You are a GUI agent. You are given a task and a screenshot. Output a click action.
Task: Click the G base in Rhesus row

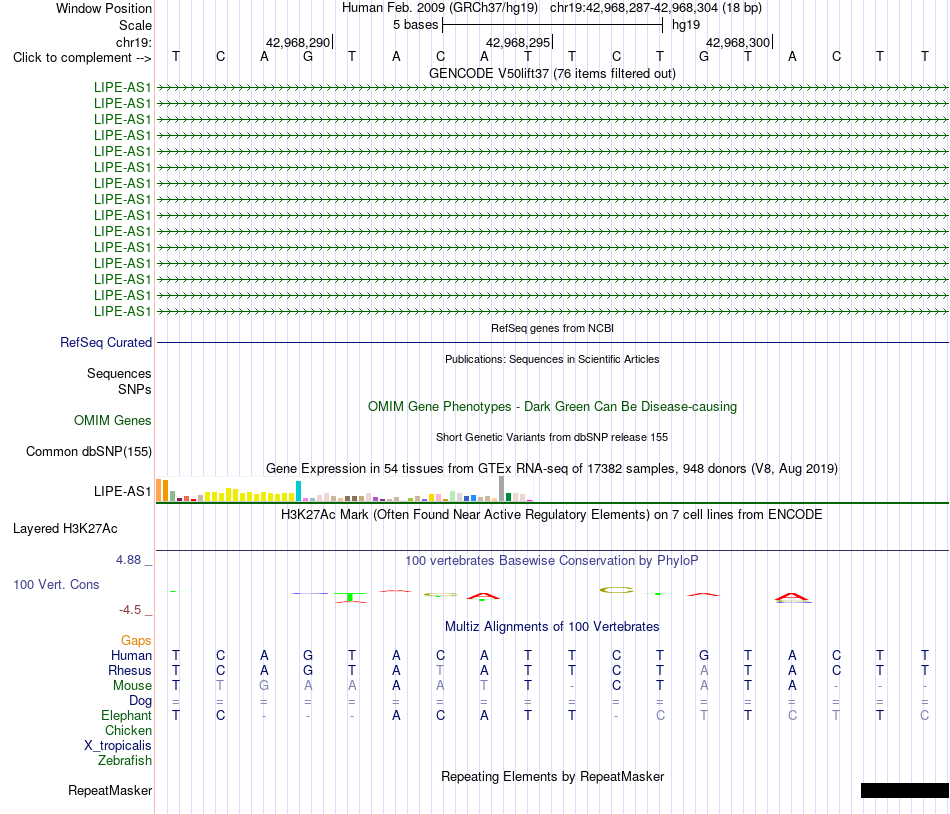[308, 670]
